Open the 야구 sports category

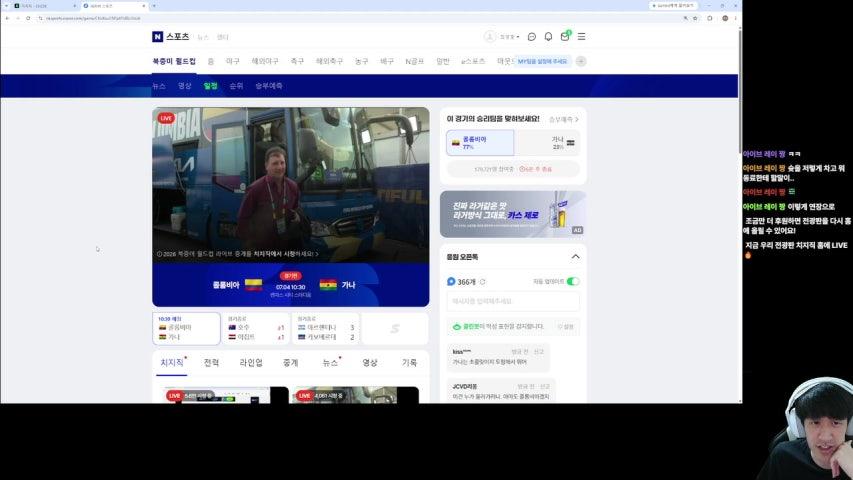tap(233, 61)
